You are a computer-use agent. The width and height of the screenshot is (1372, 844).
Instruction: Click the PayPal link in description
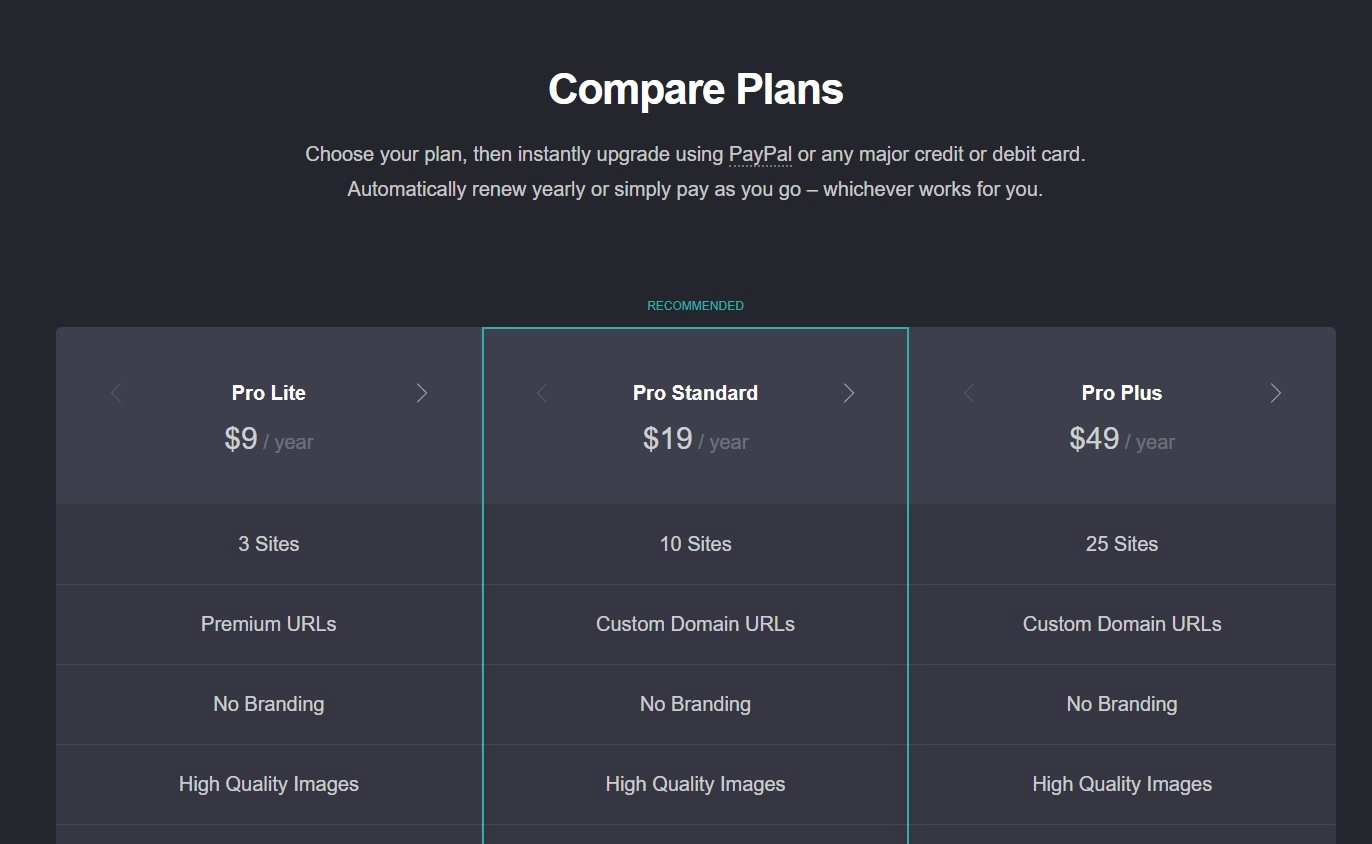pos(760,155)
